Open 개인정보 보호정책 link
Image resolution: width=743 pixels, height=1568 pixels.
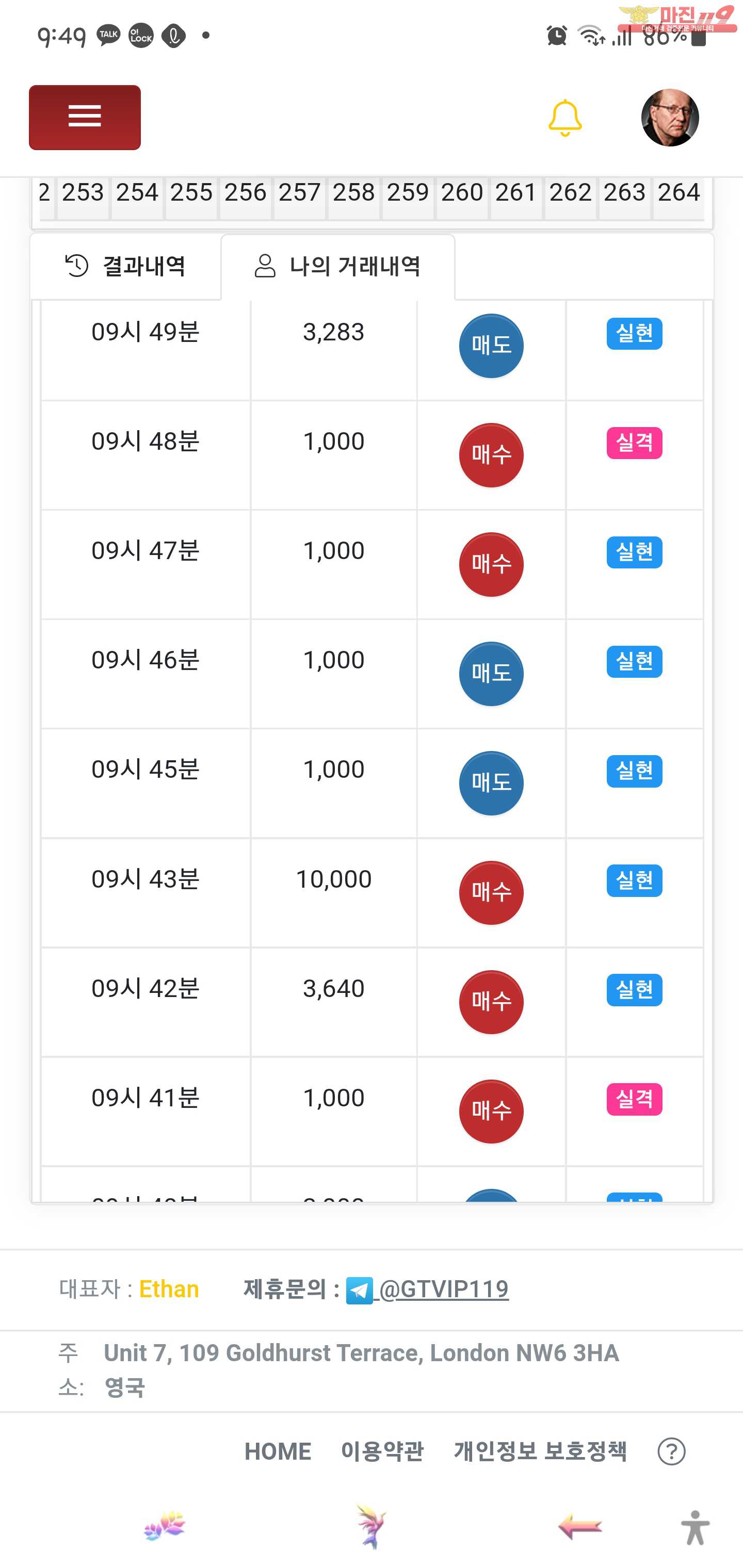(540, 1452)
